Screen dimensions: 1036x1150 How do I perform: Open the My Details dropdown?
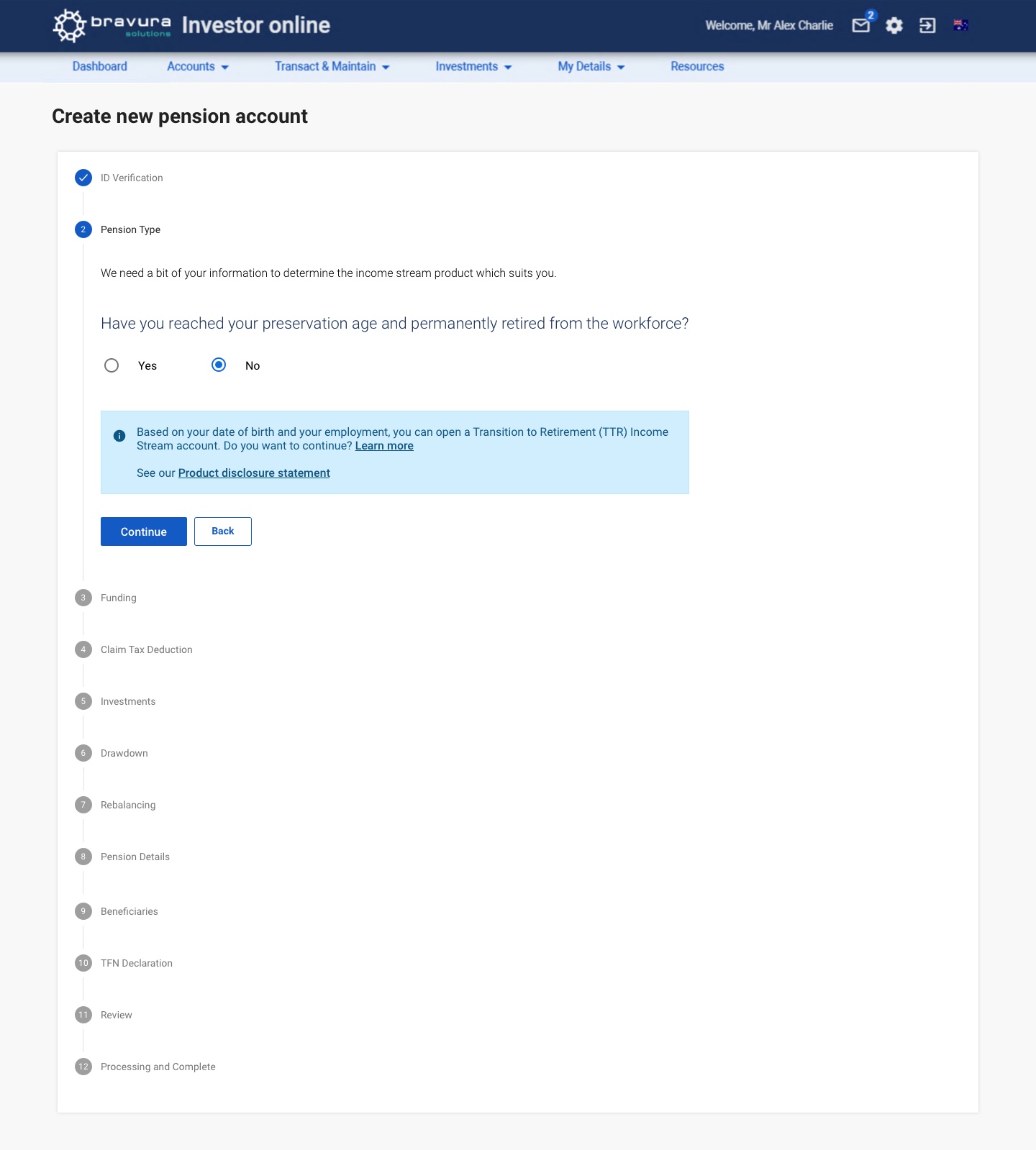click(x=591, y=66)
